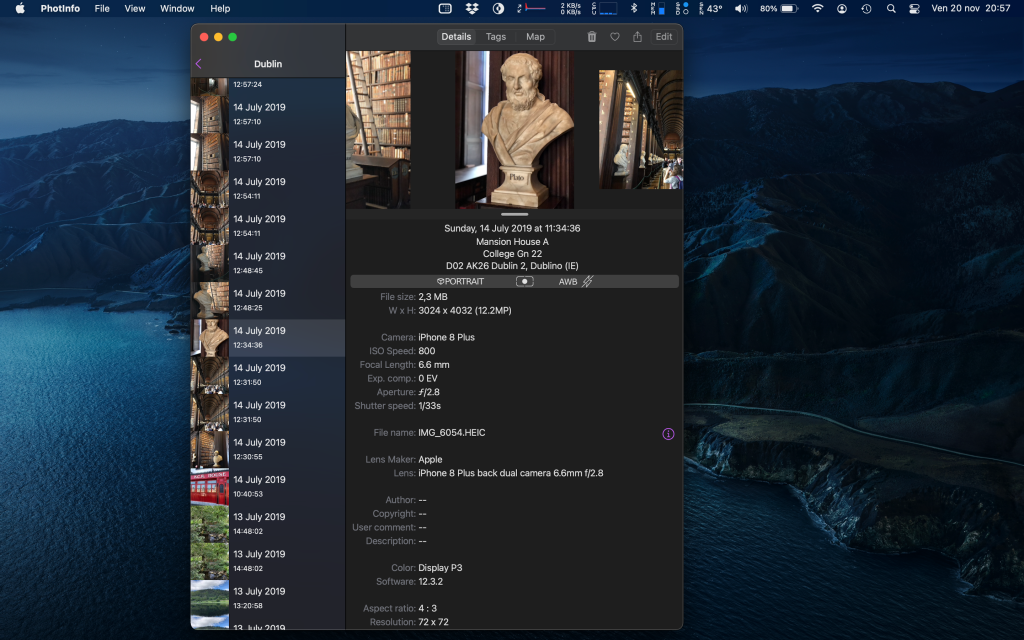Screen dimensions: 1024x640
Task: Click the drag handle below the photo preview
Action: point(514,214)
